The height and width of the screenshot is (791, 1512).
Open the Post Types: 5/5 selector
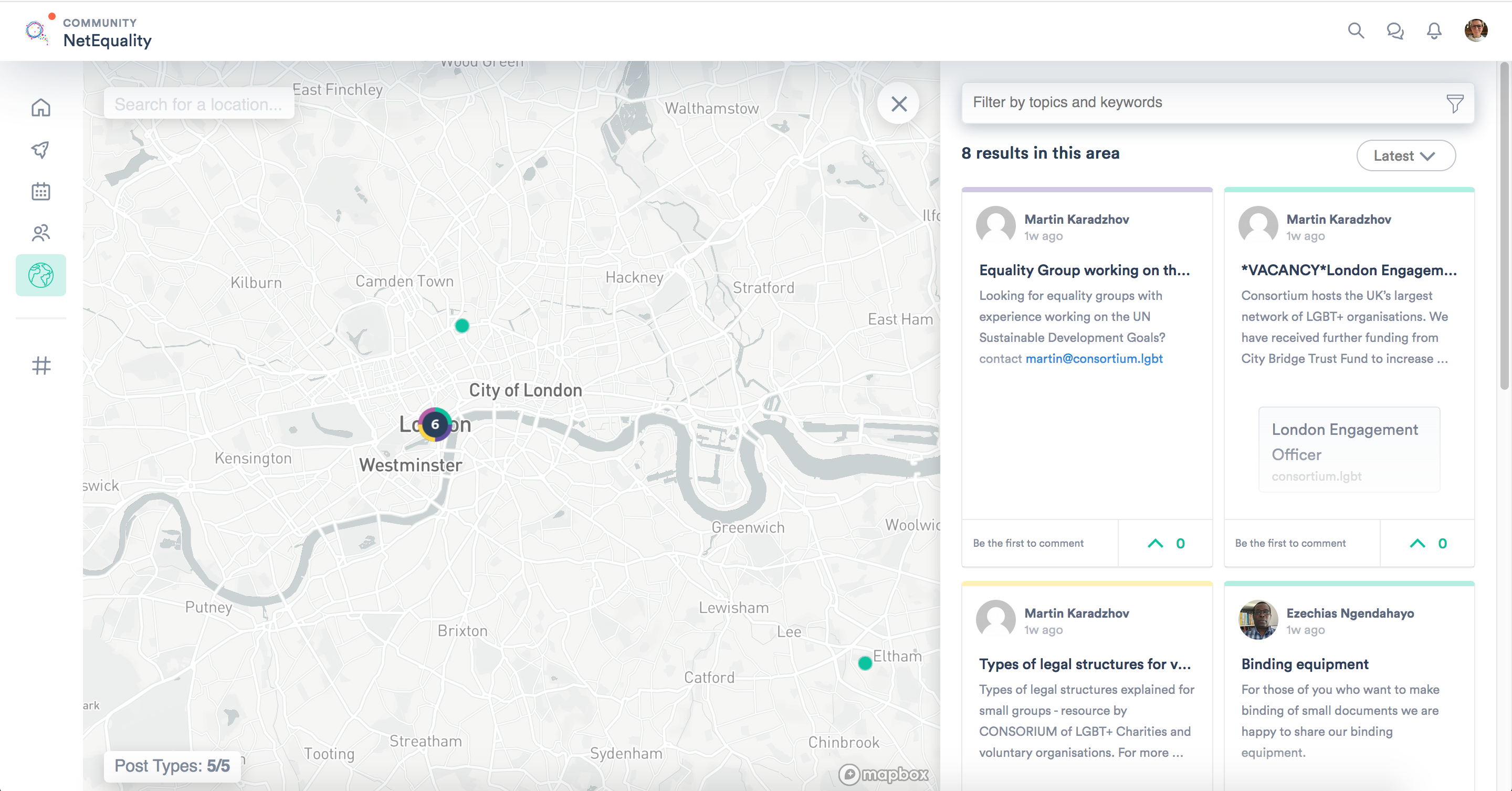[172, 766]
